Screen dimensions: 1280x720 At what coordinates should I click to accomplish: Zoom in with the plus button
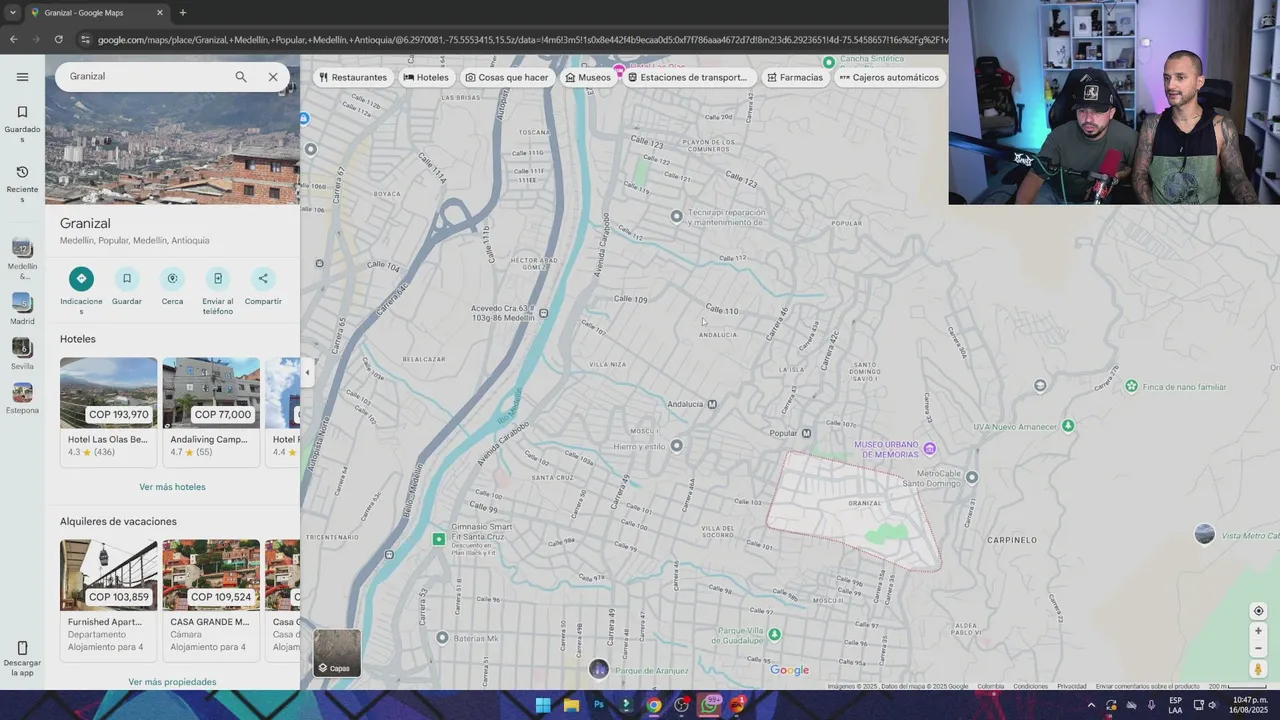click(x=1258, y=631)
